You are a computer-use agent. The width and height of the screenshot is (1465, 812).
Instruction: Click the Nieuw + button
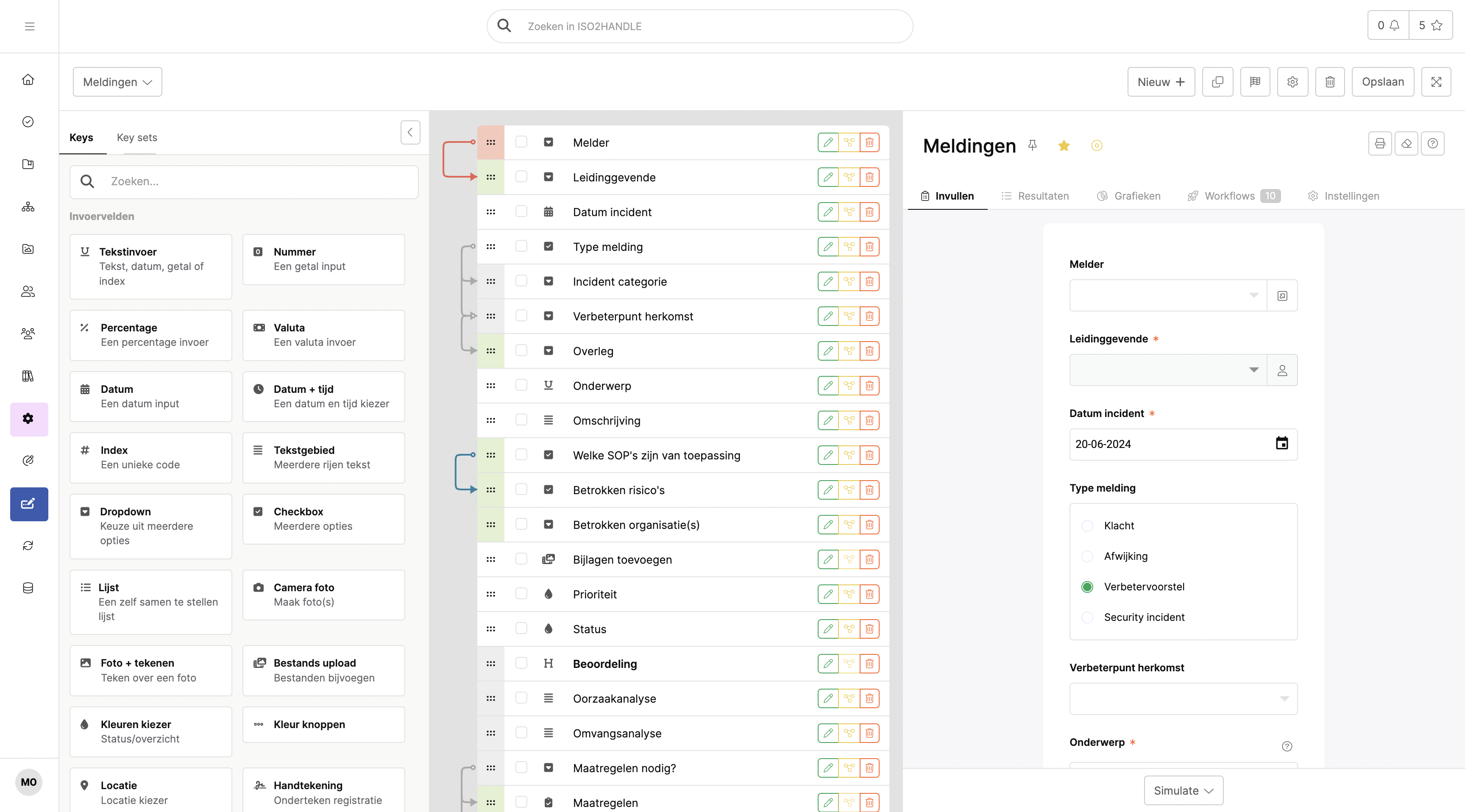point(1160,82)
